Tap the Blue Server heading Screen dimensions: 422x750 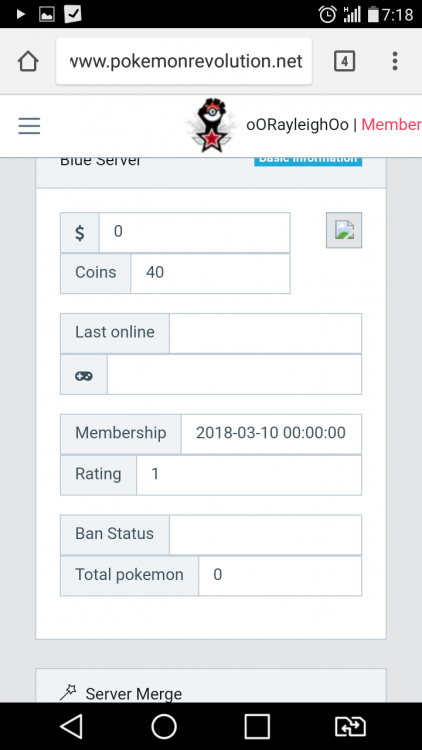point(100,161)
